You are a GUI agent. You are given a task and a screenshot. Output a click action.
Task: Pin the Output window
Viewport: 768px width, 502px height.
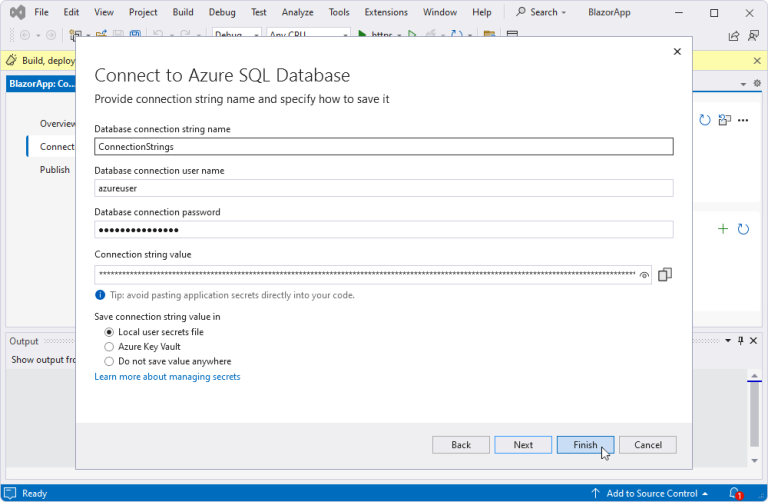(741, 340)
